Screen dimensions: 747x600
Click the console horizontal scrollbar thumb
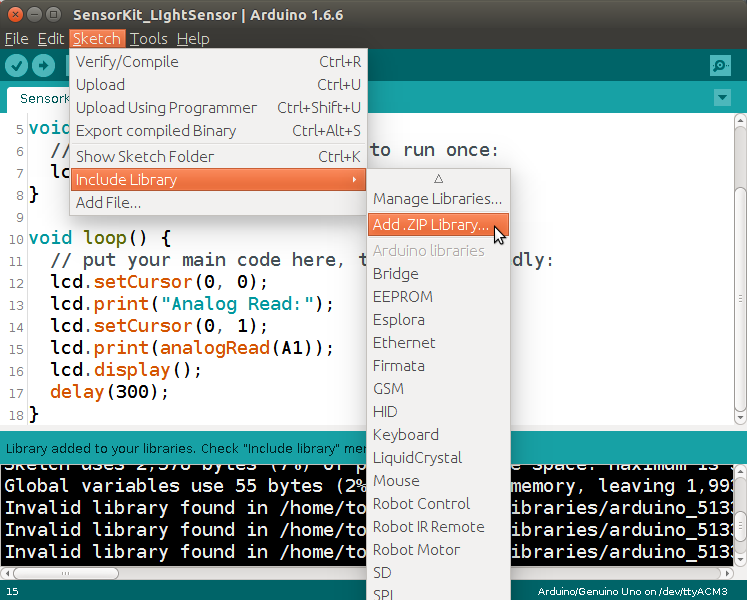[66, 573]
